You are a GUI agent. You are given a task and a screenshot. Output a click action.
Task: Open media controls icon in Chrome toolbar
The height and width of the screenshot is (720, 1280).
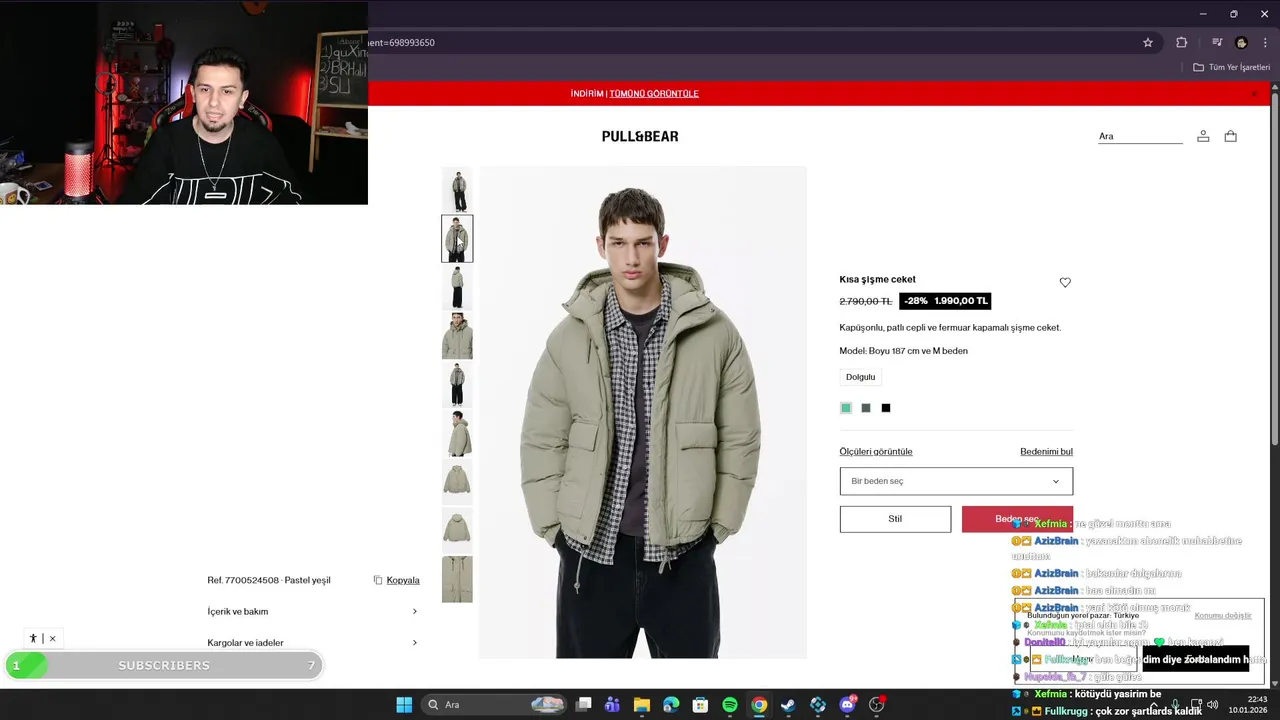[x=1217, y=43]
